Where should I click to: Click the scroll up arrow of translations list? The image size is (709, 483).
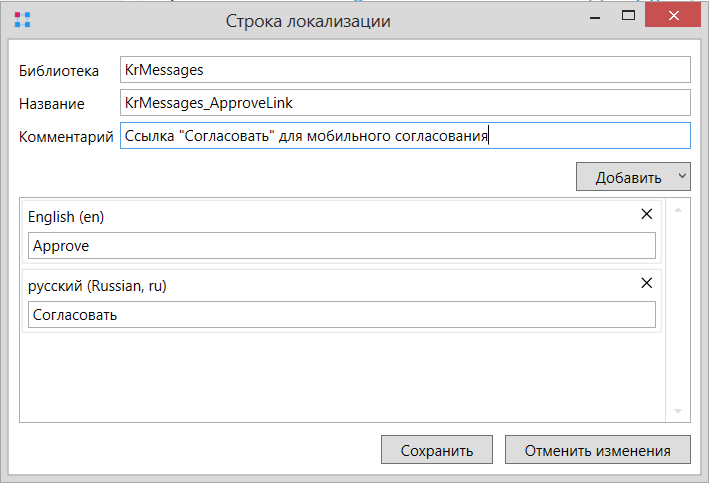(x=678, y=210)
